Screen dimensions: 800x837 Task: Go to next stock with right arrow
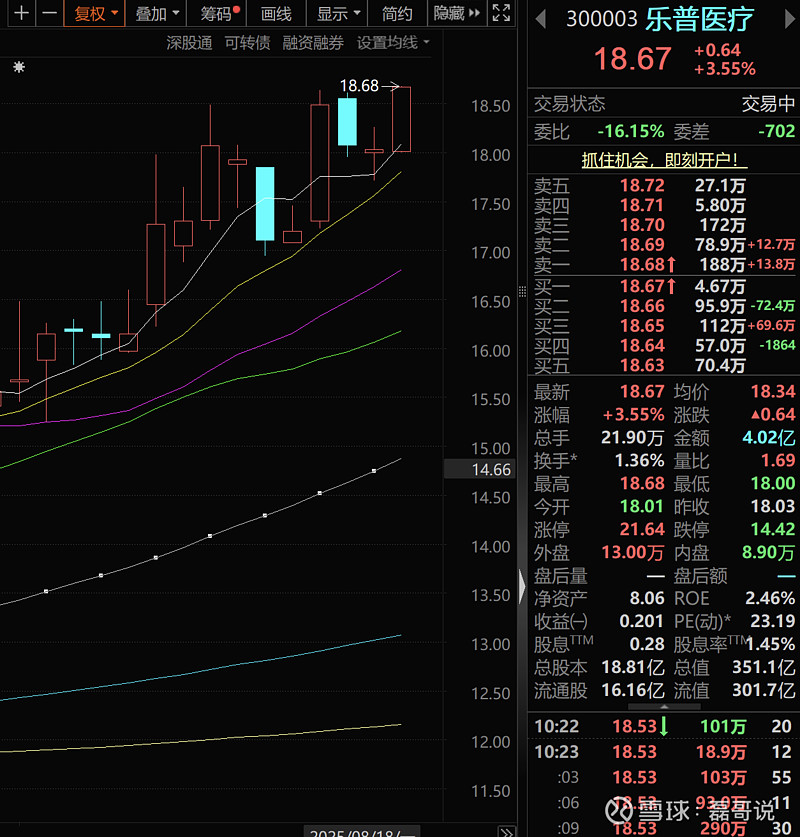tap(790, 19)
